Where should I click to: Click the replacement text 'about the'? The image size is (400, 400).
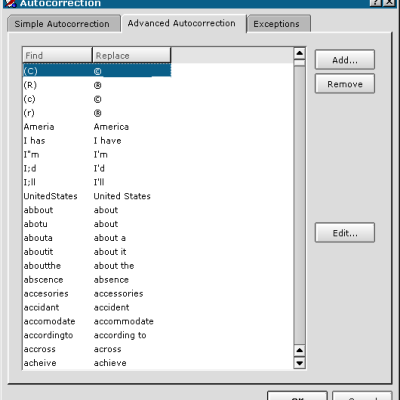click(114, 266)
